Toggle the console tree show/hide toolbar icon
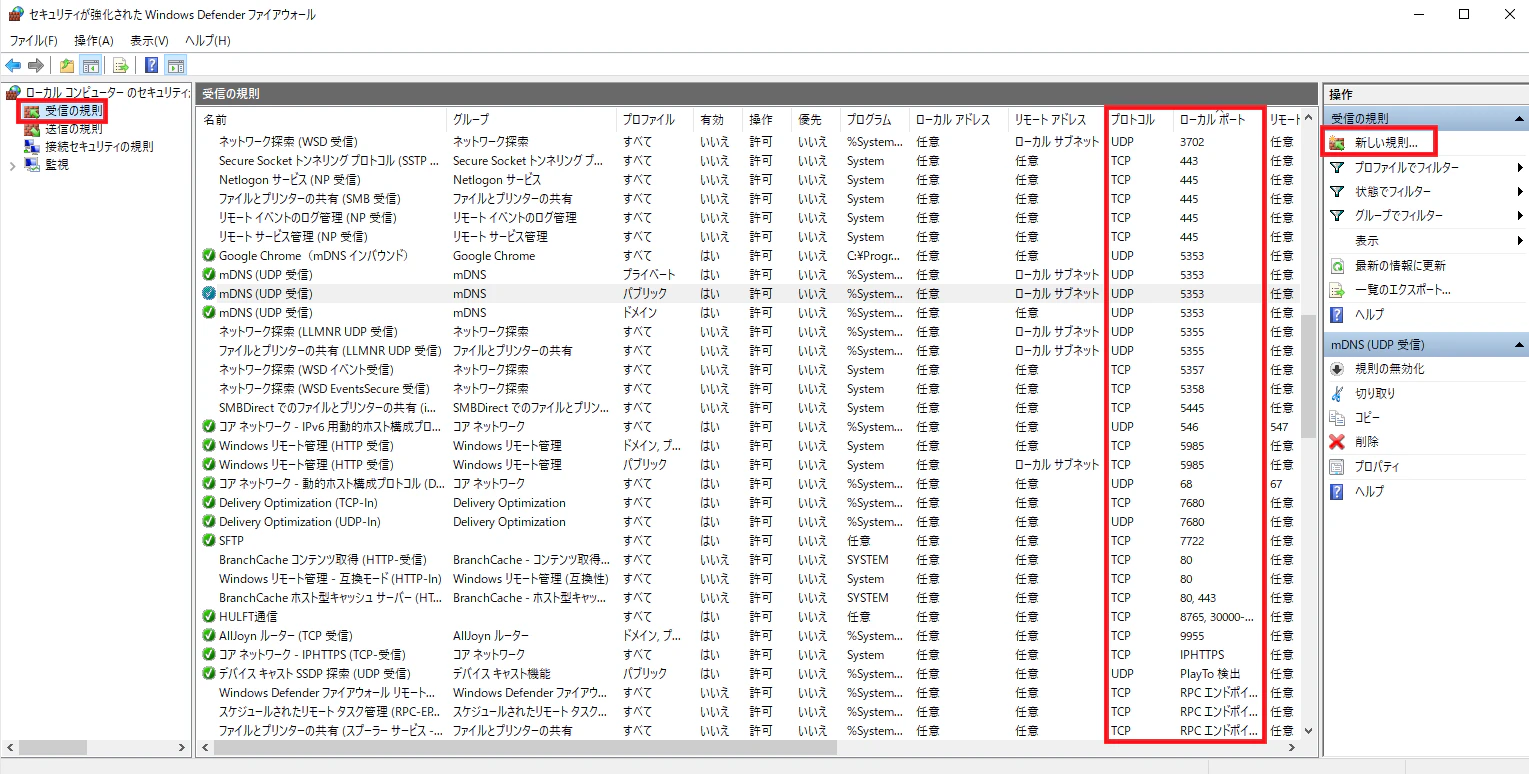Screen dimensions: 1529x774 pyautogui.click(x=91, y=66)
